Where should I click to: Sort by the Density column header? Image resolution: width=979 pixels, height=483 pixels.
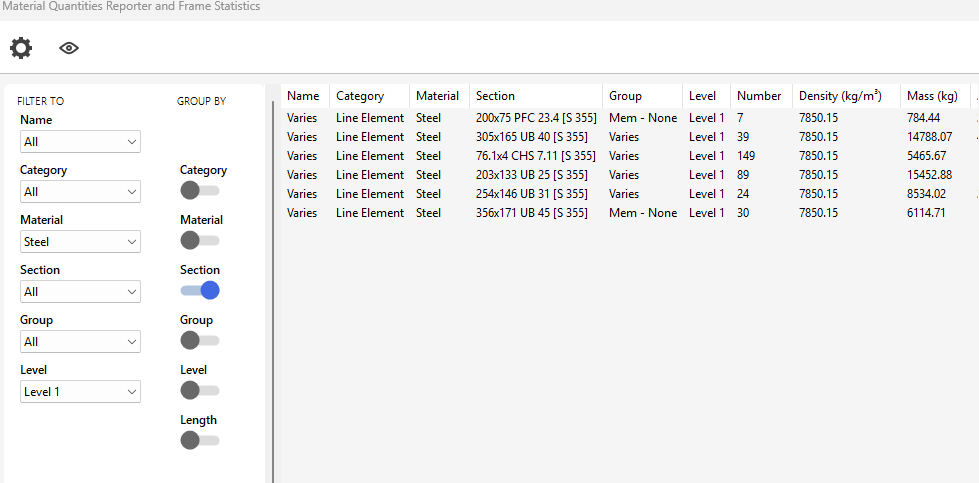pyautogui.click(x=846, y=96)
